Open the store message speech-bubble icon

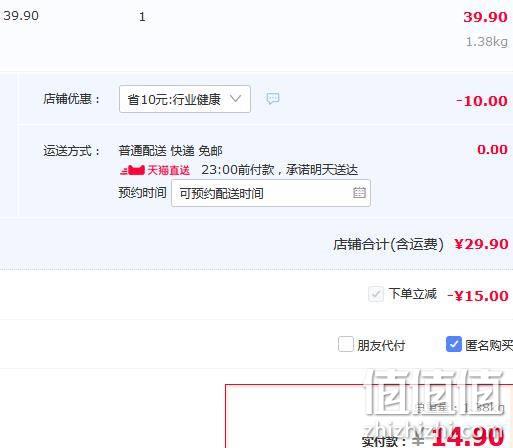point(273,99)
